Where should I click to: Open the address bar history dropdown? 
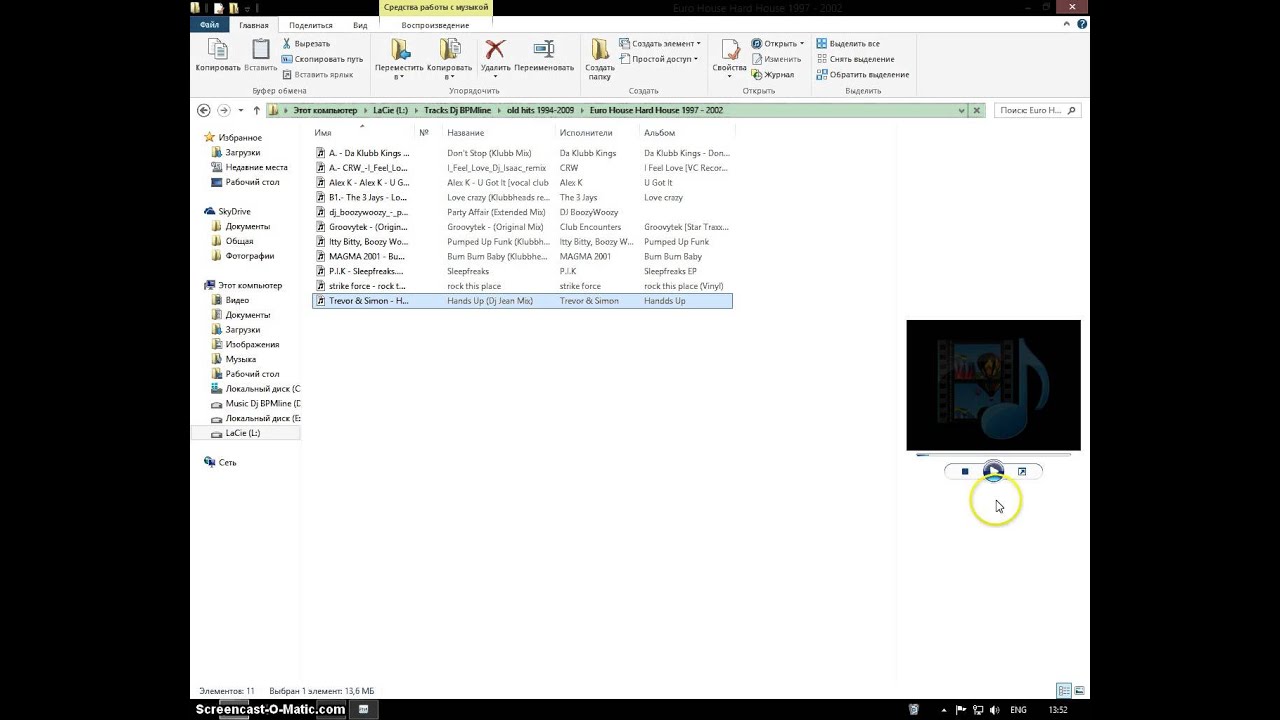pos(962,110)
